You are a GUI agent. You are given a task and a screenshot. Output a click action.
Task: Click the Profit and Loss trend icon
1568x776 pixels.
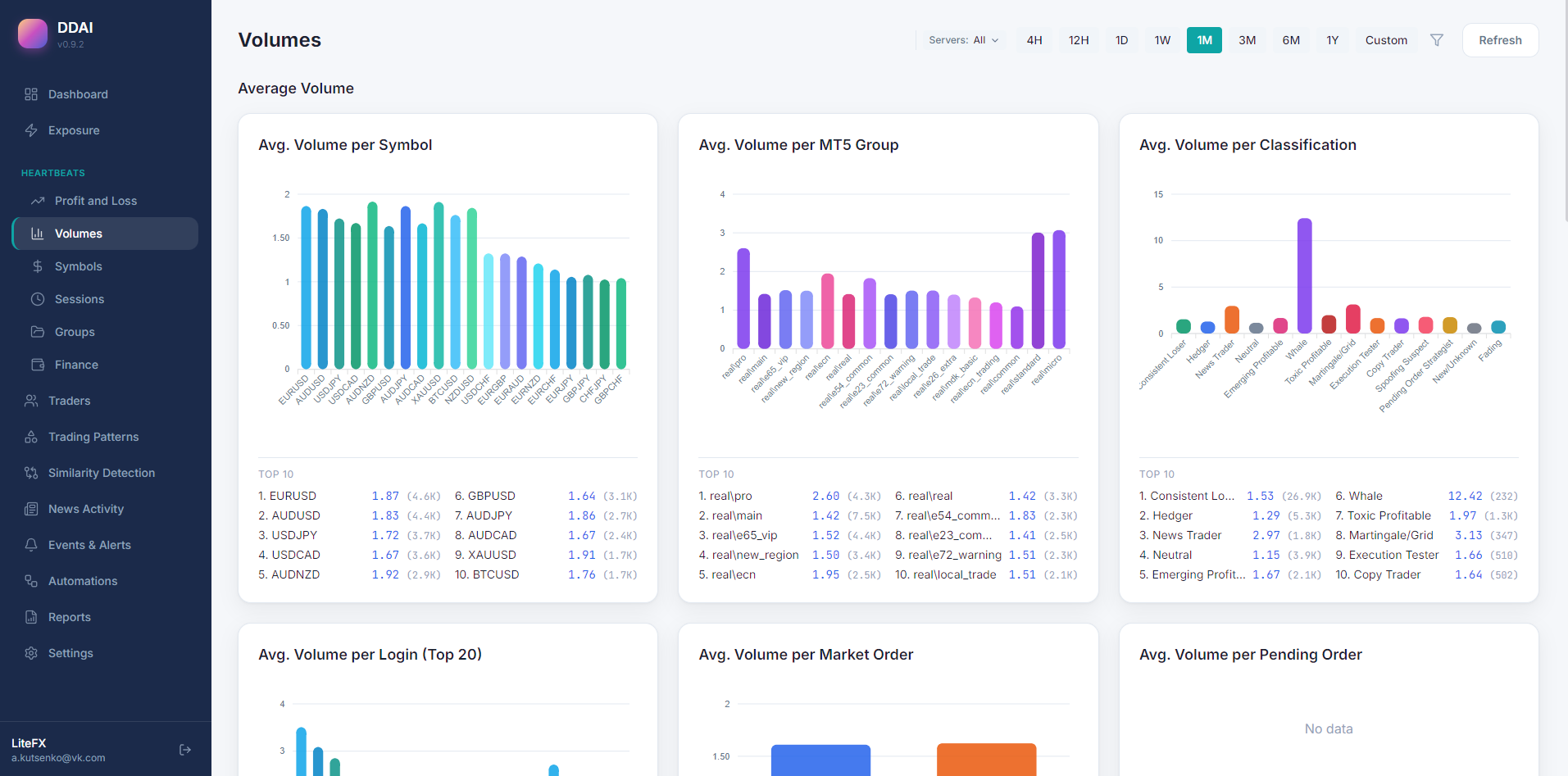pos(38,201)
